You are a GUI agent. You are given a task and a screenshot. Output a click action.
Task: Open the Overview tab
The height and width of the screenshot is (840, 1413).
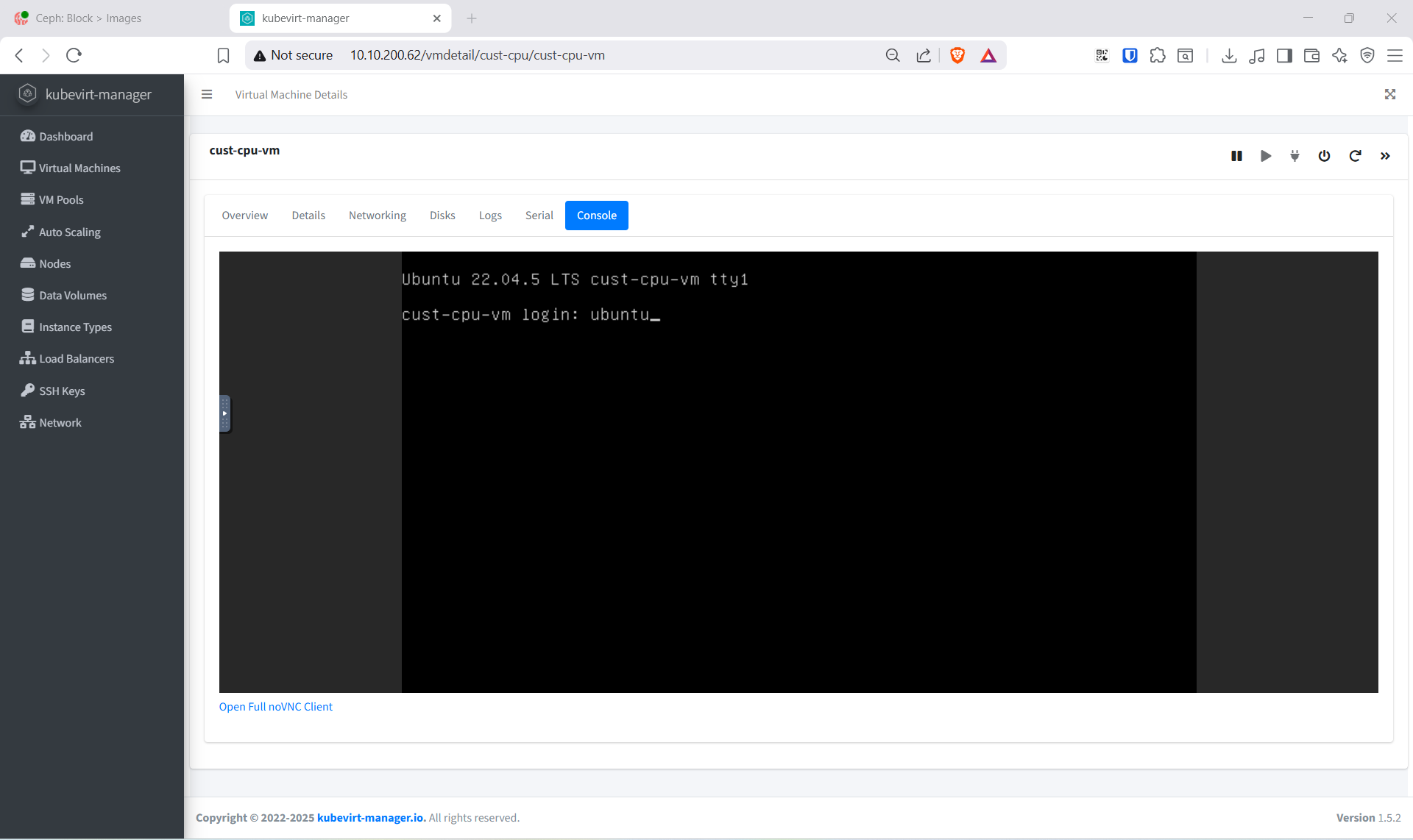[245, 216]
